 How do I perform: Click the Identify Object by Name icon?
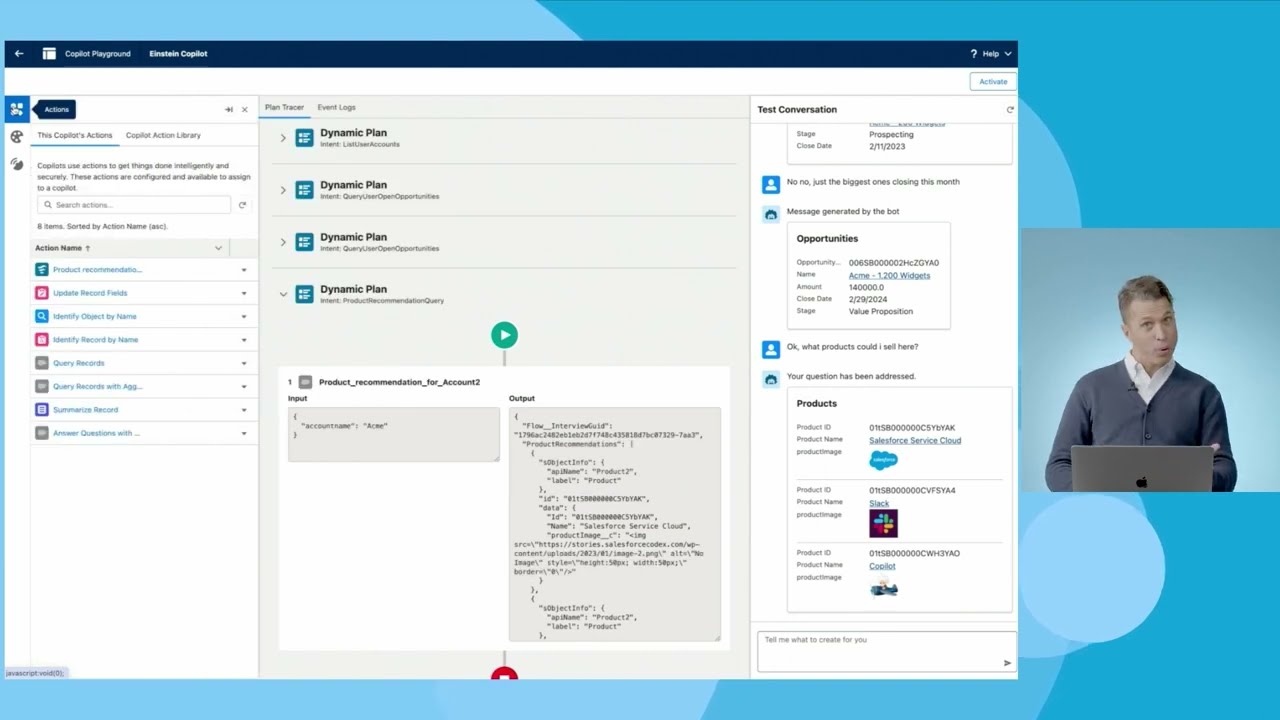coord(42,316)
